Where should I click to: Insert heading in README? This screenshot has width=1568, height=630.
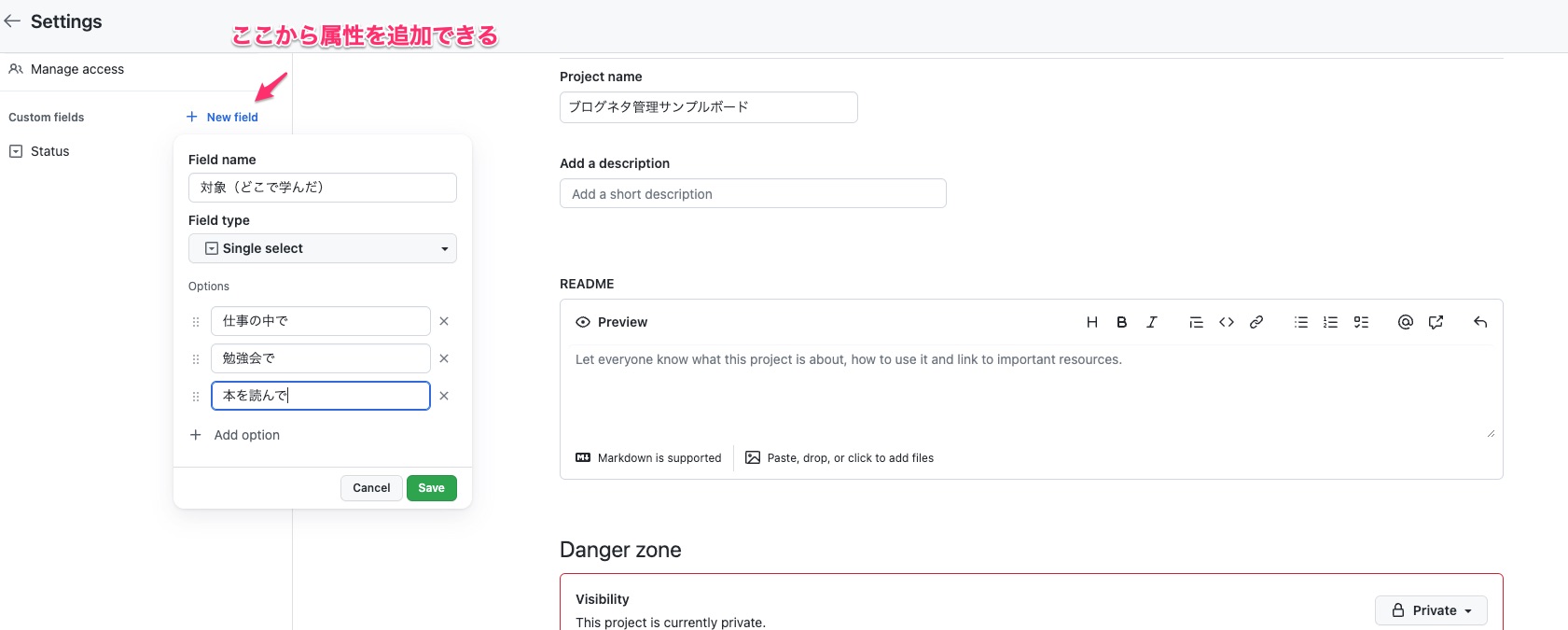coord(1092,322)
